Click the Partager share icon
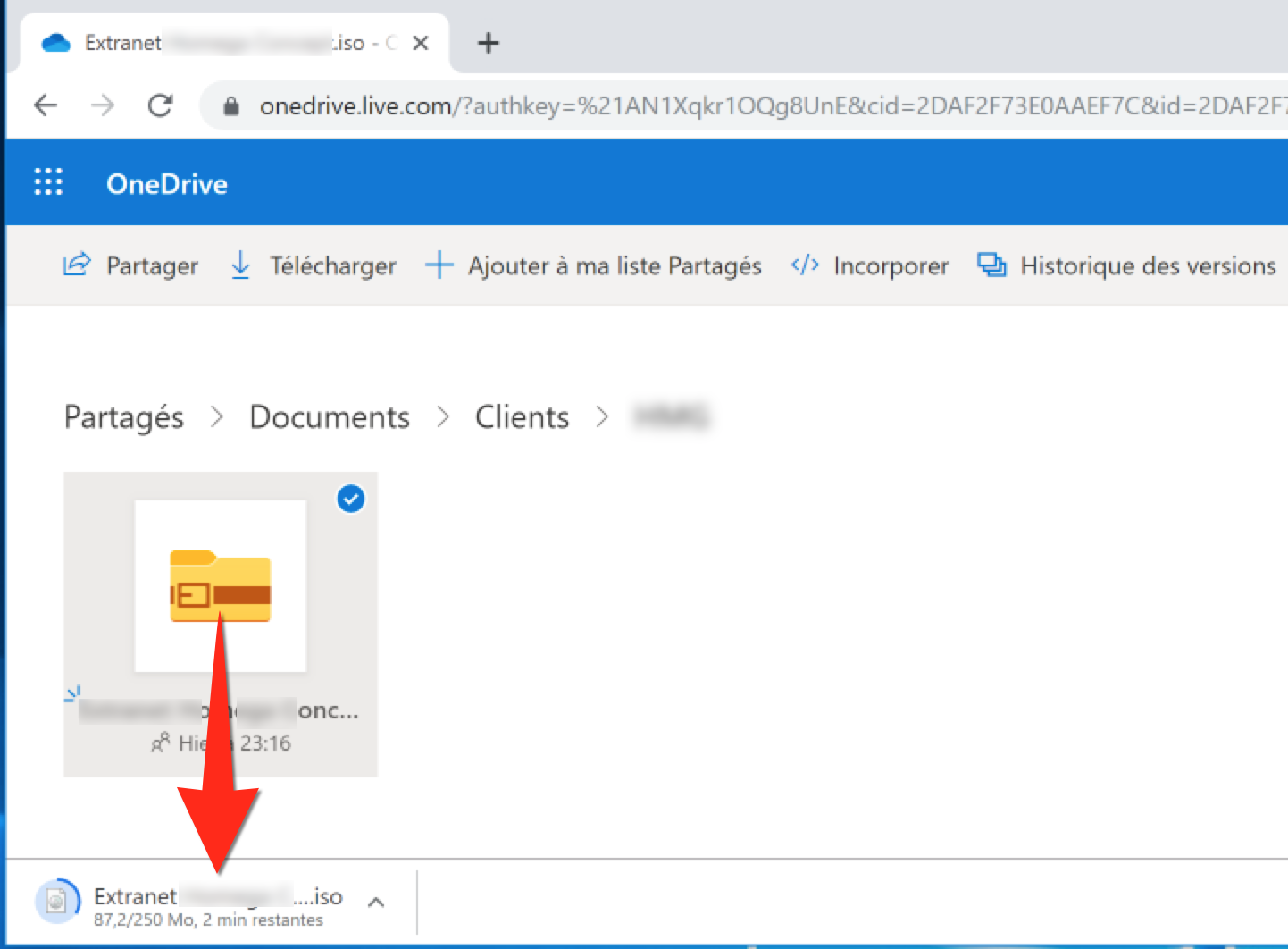Screen dimensions: 1288x949 click(76, 265)
